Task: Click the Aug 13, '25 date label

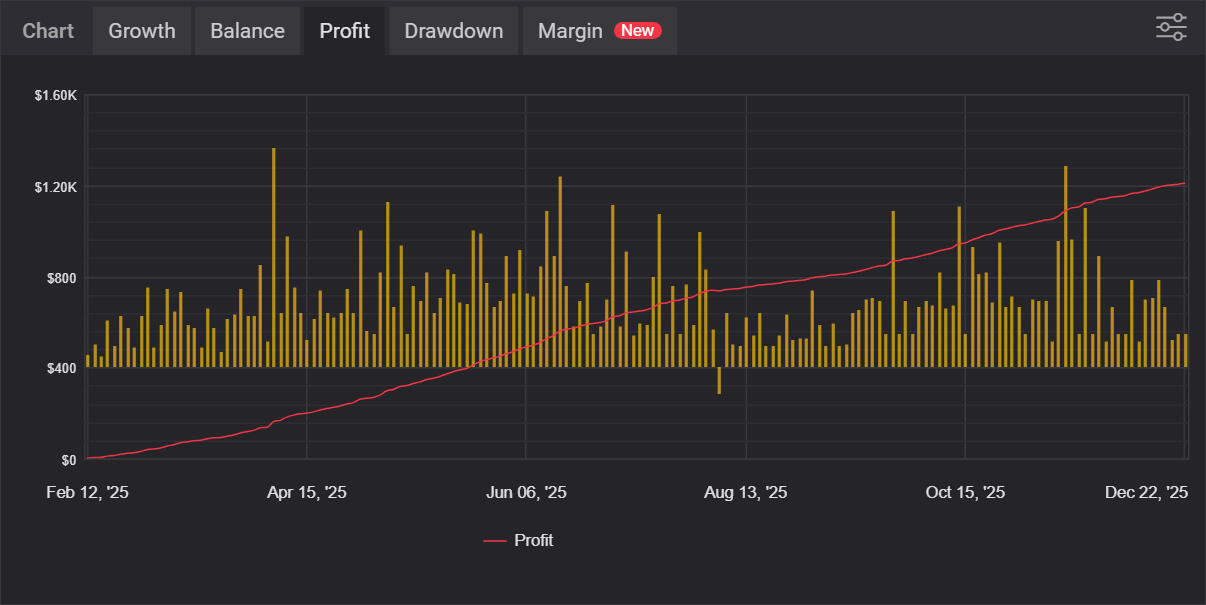Action: (x=746, y=493)
